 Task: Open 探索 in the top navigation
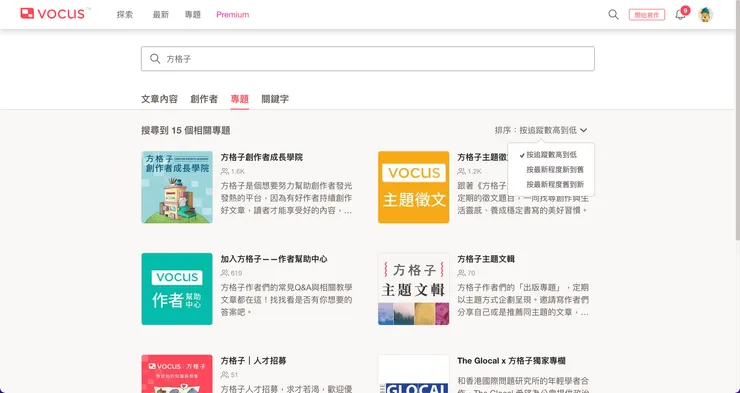click(125, 15)
